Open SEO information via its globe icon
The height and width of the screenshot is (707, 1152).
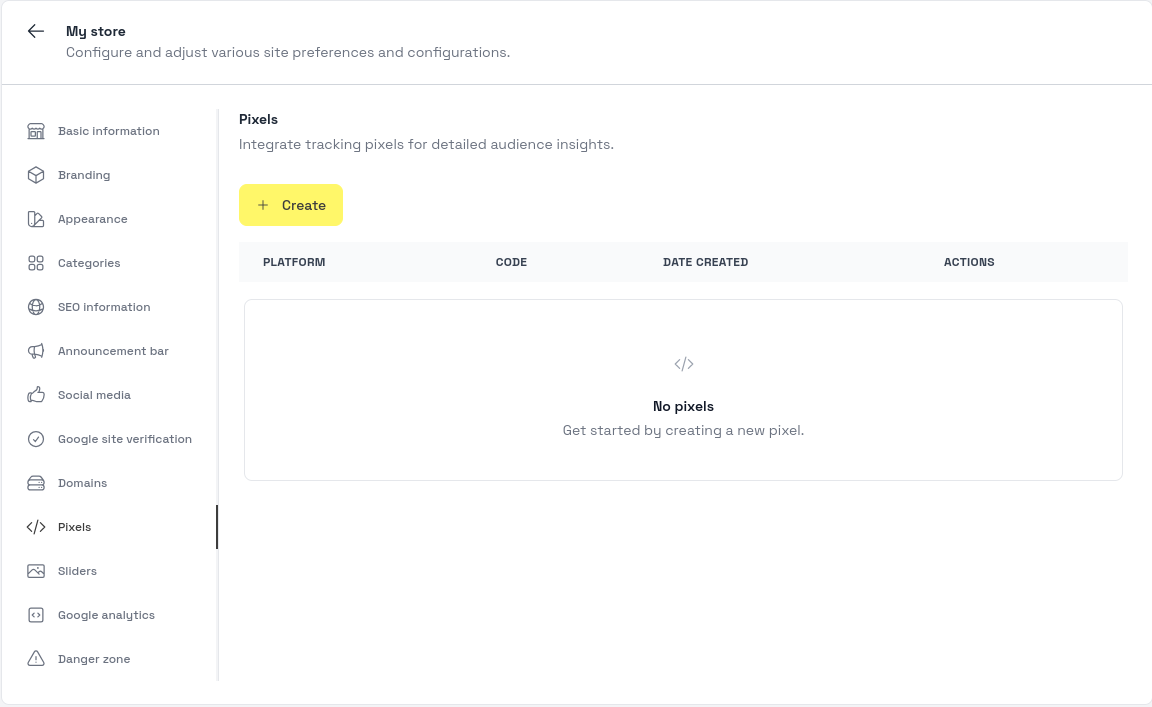pos(36,307)
